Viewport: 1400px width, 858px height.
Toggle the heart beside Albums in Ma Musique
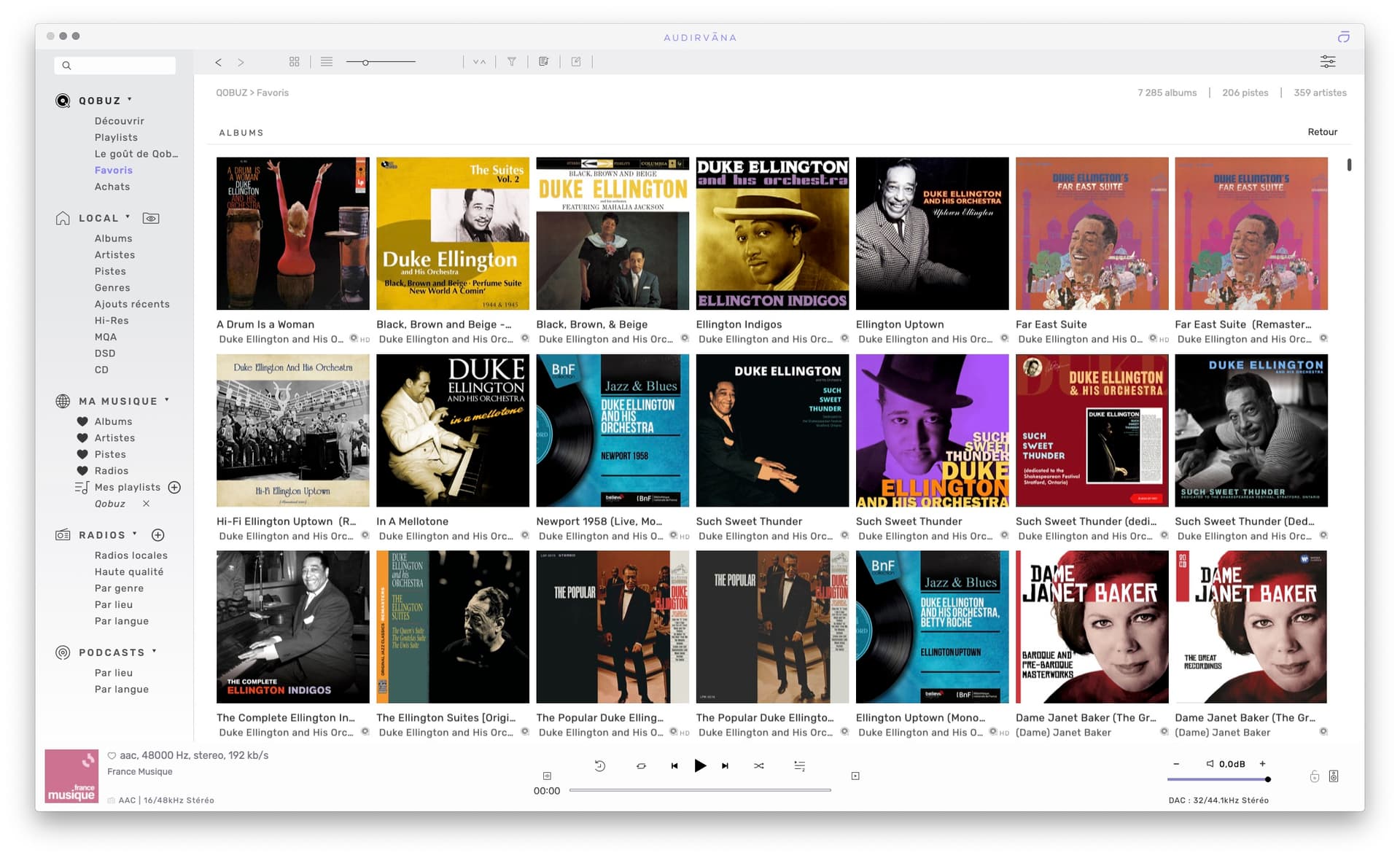tap(82, 421)
